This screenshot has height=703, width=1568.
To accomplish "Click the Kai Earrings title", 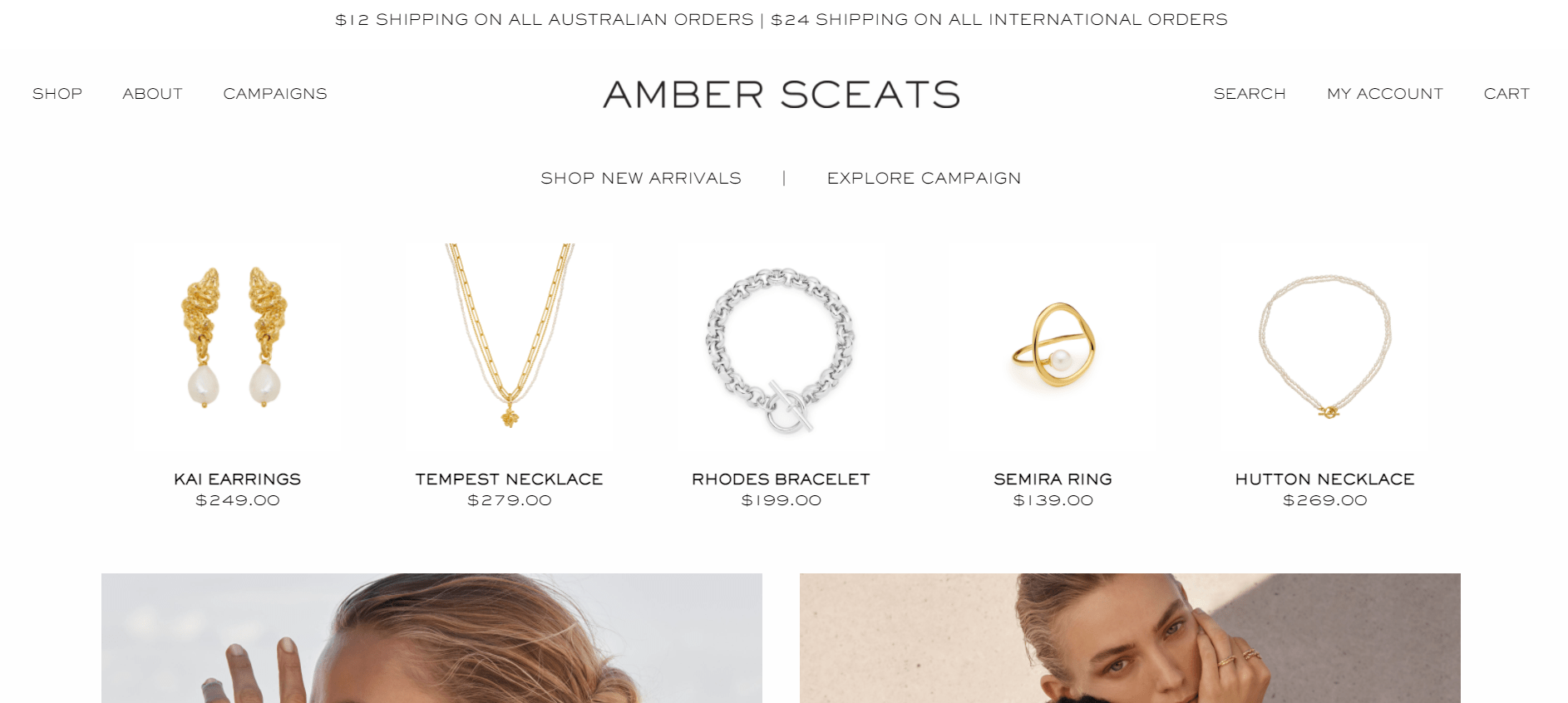I will [237, 479].
